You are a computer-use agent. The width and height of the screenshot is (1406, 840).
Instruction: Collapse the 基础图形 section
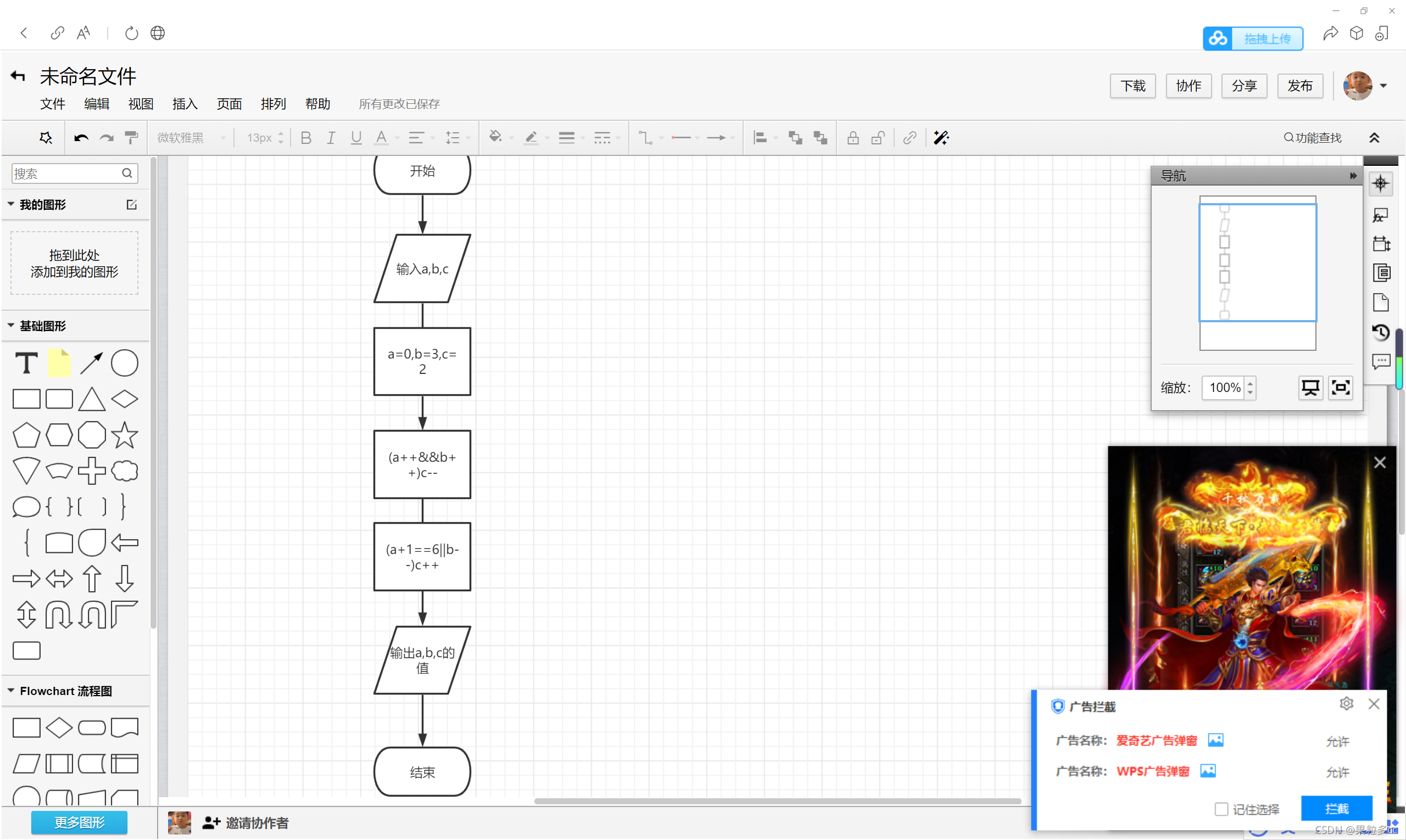click(11, 326)
